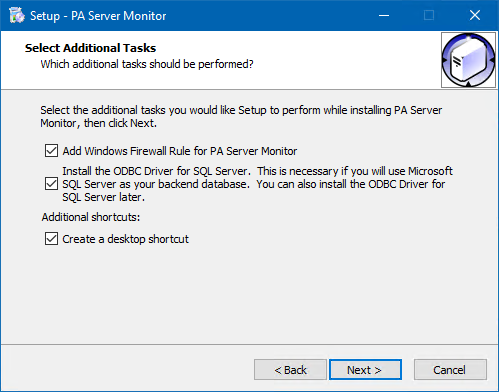Toggle Install the ODBC Driver checkbox

pos(51,184)
